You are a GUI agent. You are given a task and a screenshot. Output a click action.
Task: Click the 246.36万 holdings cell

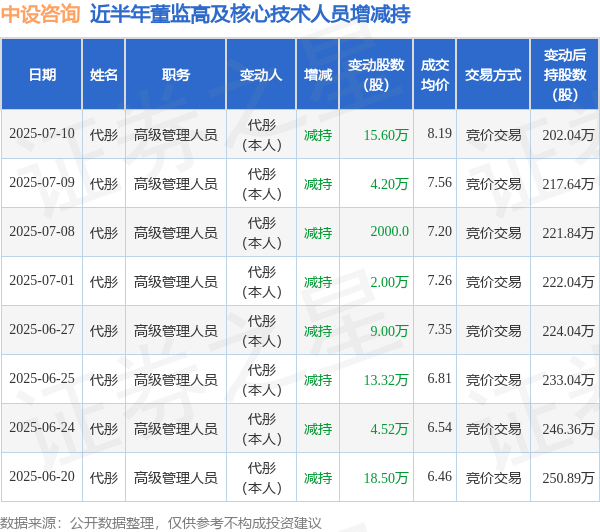point(568,429)
